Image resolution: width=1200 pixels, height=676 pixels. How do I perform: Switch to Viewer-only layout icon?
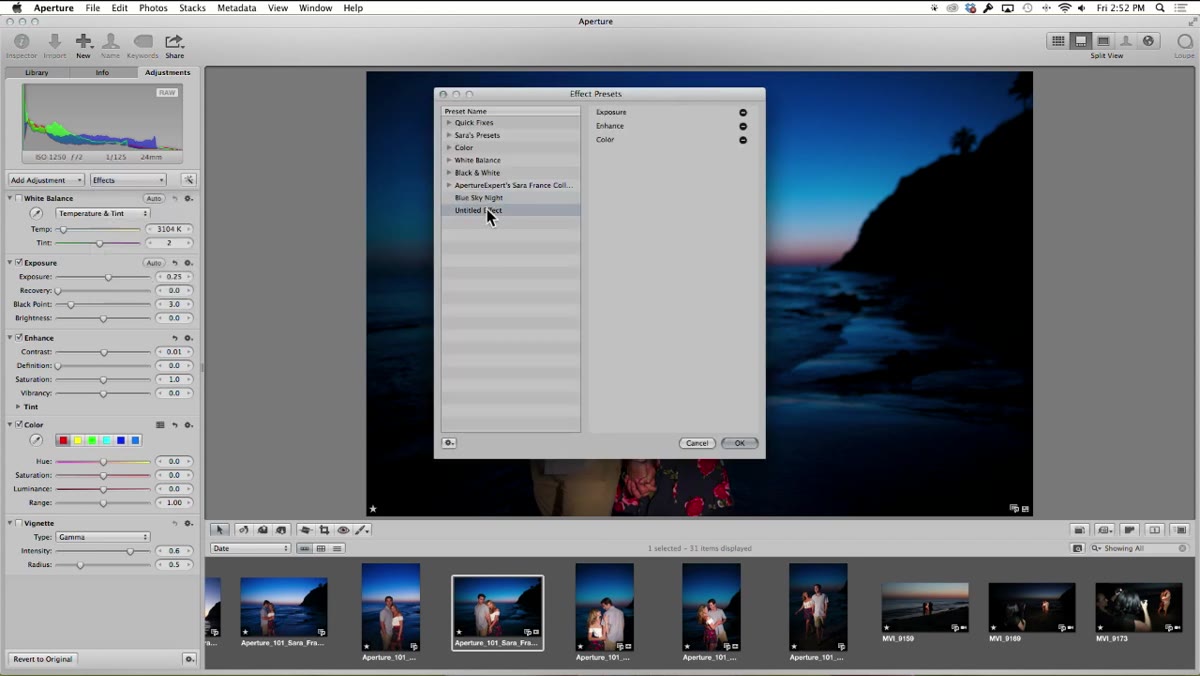tap(1104, 41)
